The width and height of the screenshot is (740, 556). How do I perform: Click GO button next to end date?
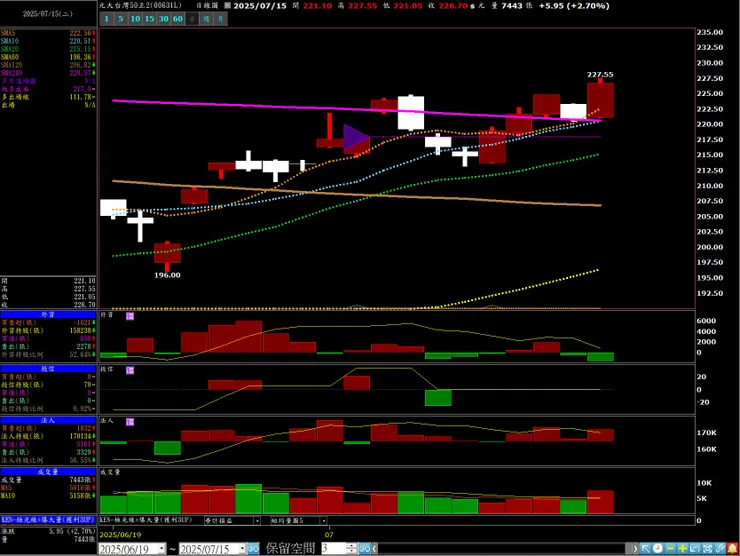tap(253, 549)
